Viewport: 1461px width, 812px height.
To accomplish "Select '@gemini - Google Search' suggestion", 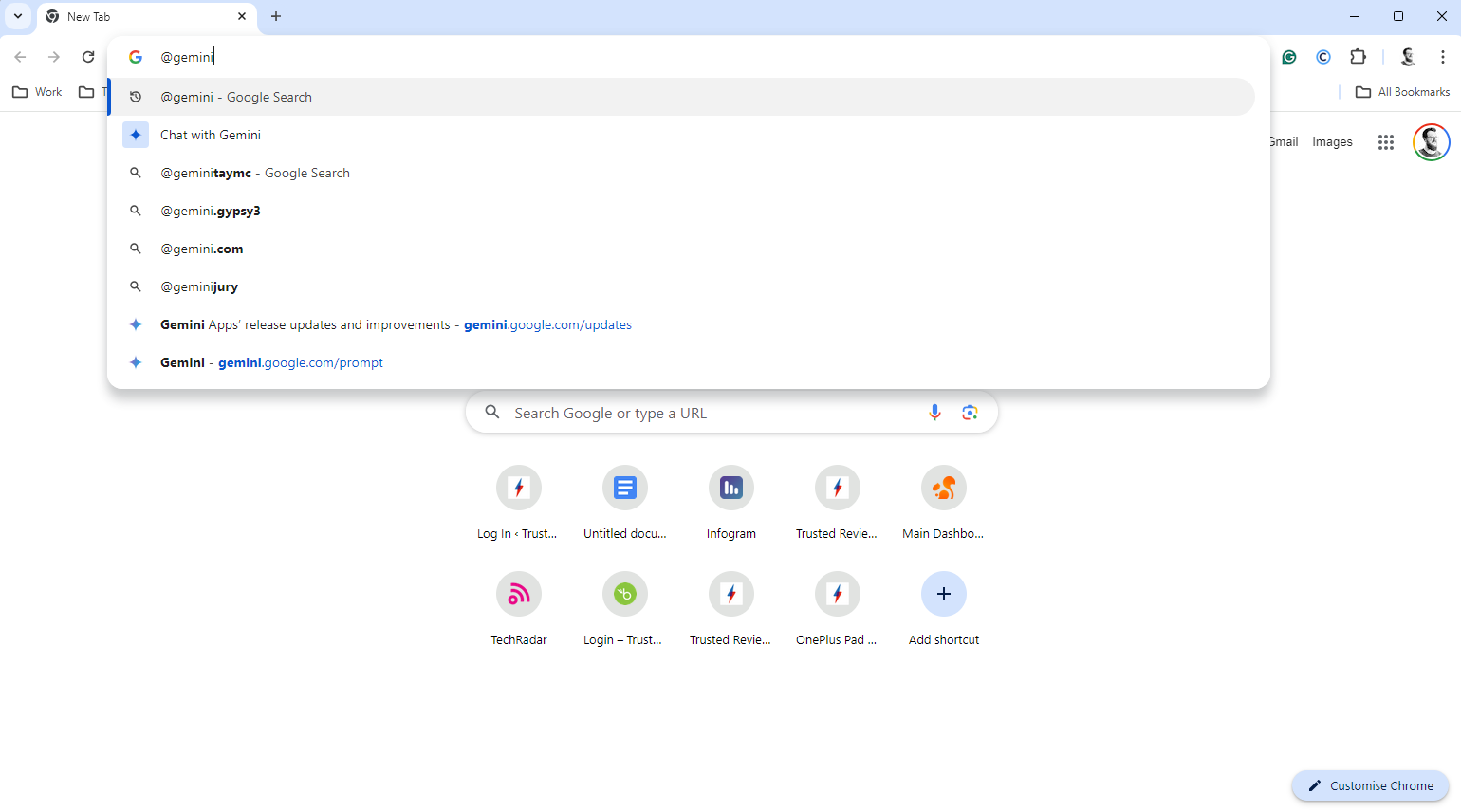I will 682,97.
